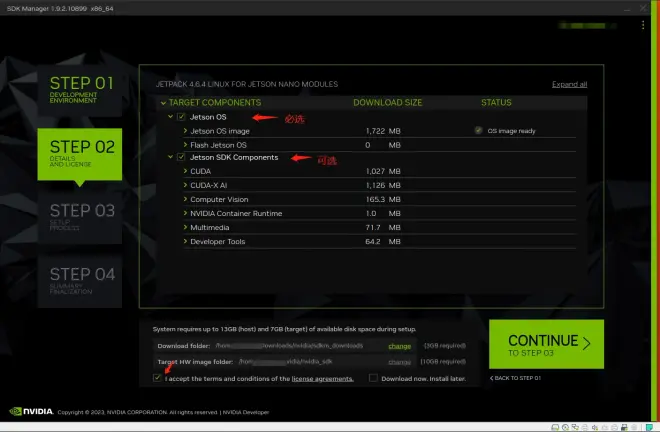Viewport: 660px width, 432px height.
Task: Click the NVIDIA logo in the footer
Action: click(x=32, y=411)
